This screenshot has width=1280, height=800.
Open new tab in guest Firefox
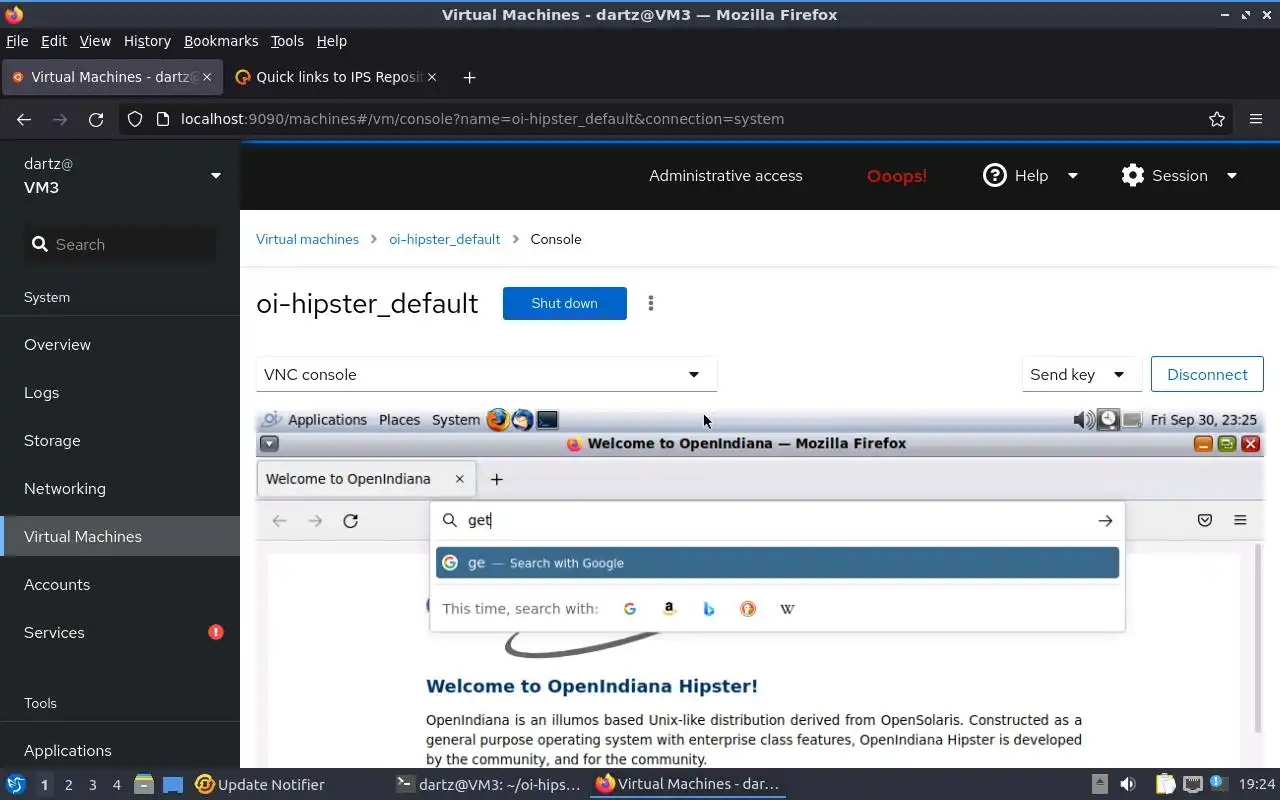496,479
